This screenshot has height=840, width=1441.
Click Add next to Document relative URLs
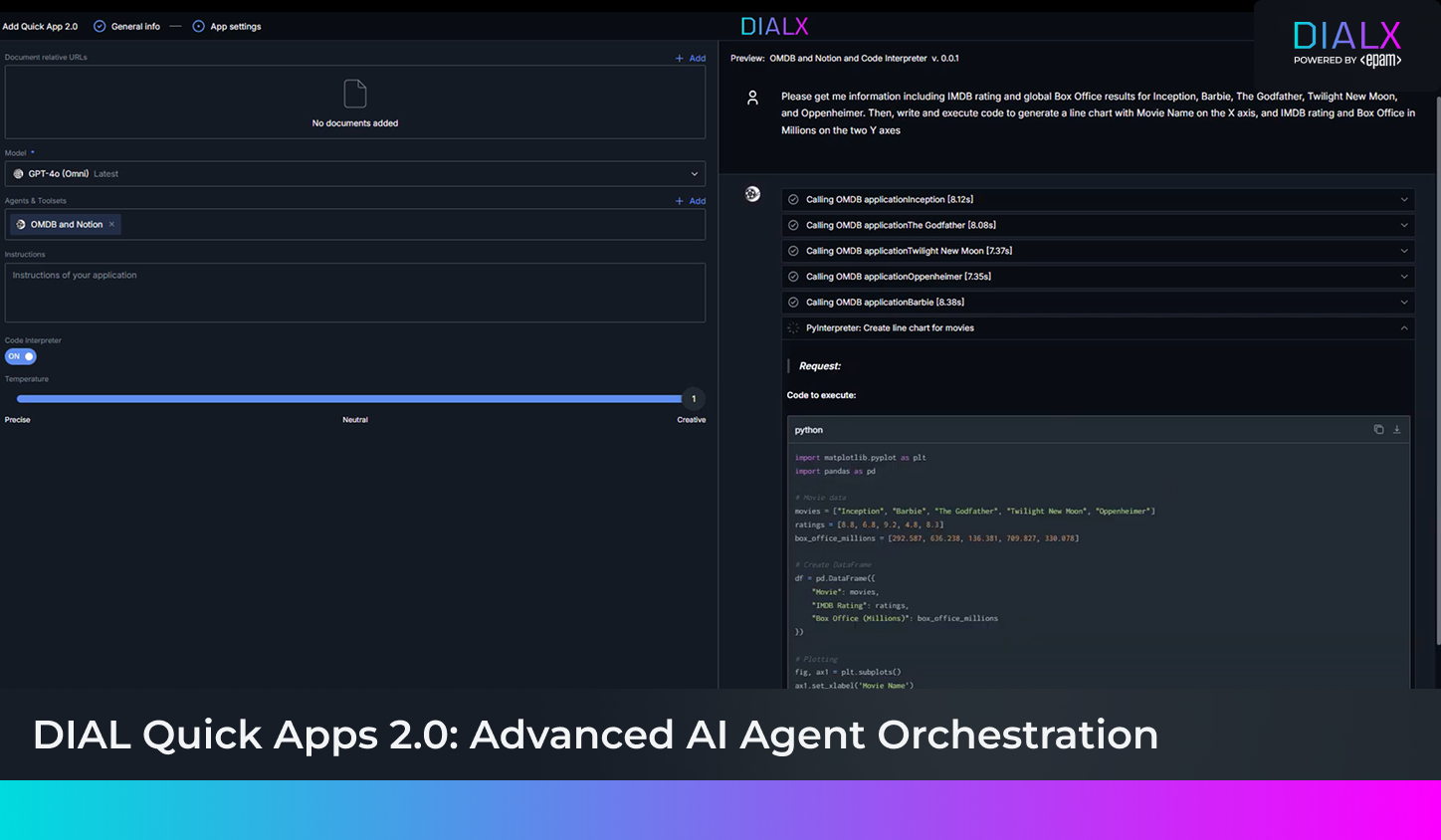pyautogui.click(x=691, y=59)
